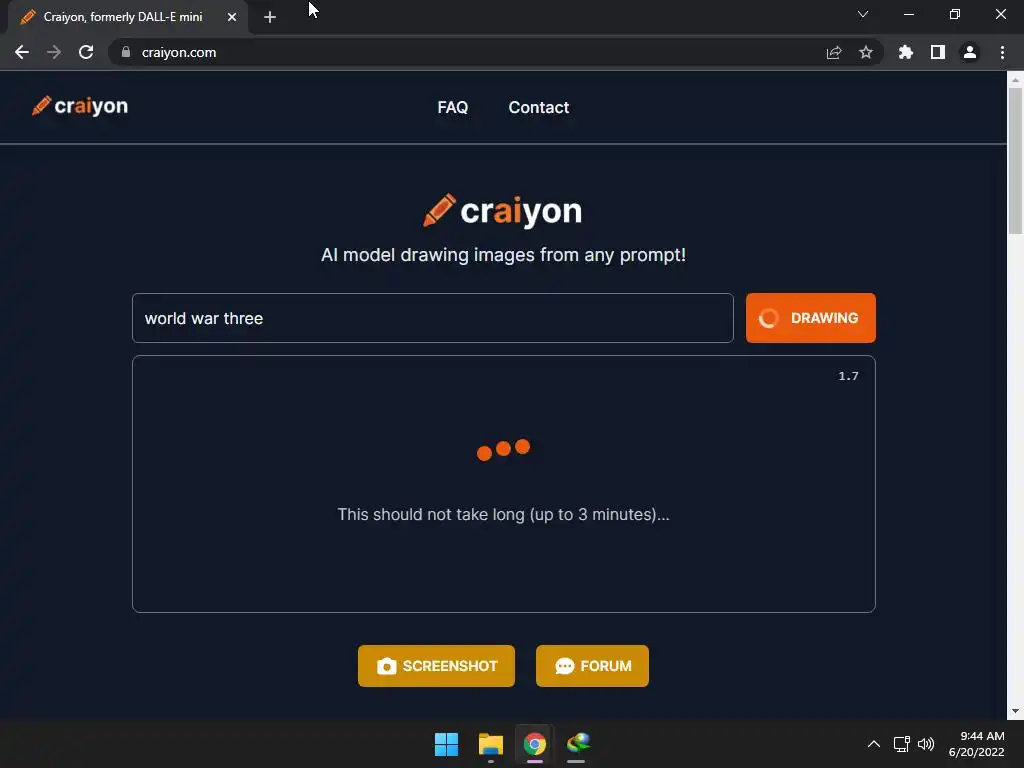The height and width of the screenshot is (768, 1024).
Task: Click the craiyon logo in the header
Action: (x=80, y=106)
